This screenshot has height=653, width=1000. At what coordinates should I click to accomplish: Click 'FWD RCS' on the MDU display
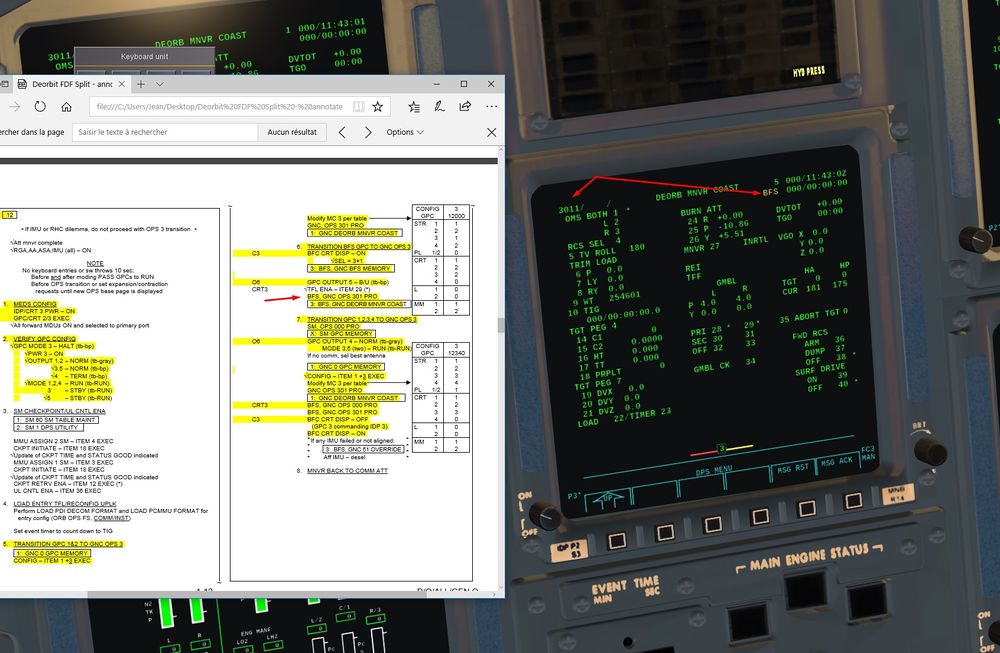click(x=810, y=334)
